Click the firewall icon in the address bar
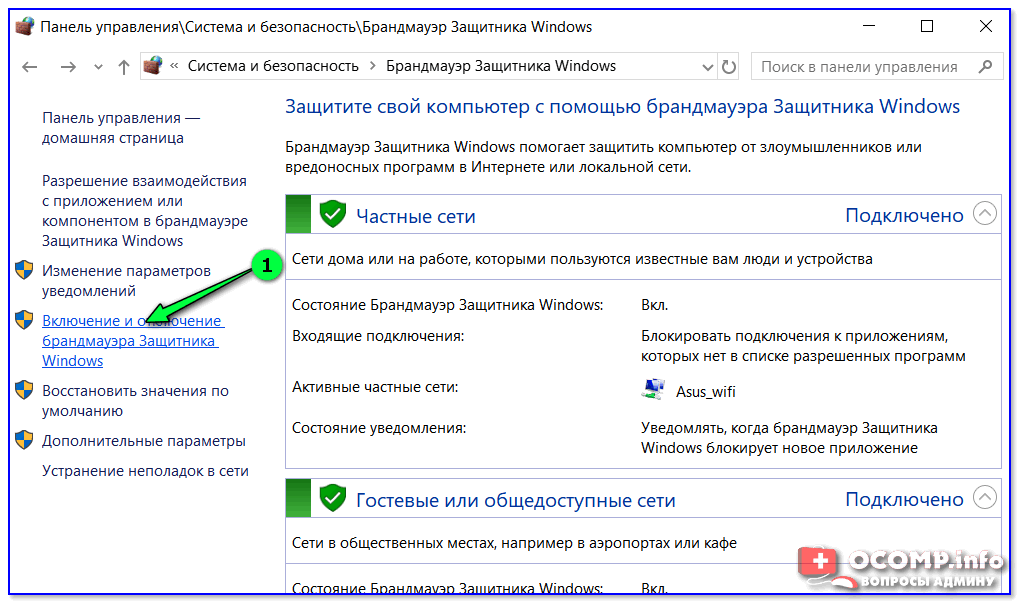The image size is (1019, 603). [153, 67]
